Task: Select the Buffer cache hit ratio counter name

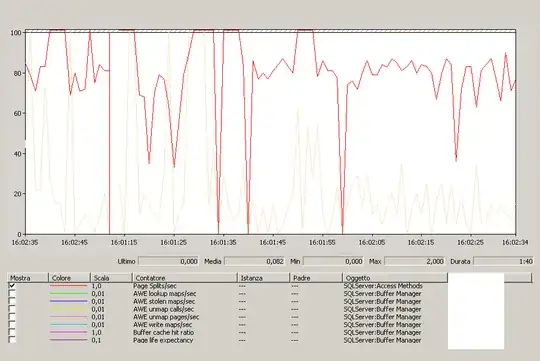Action: (x=164, y=332)
